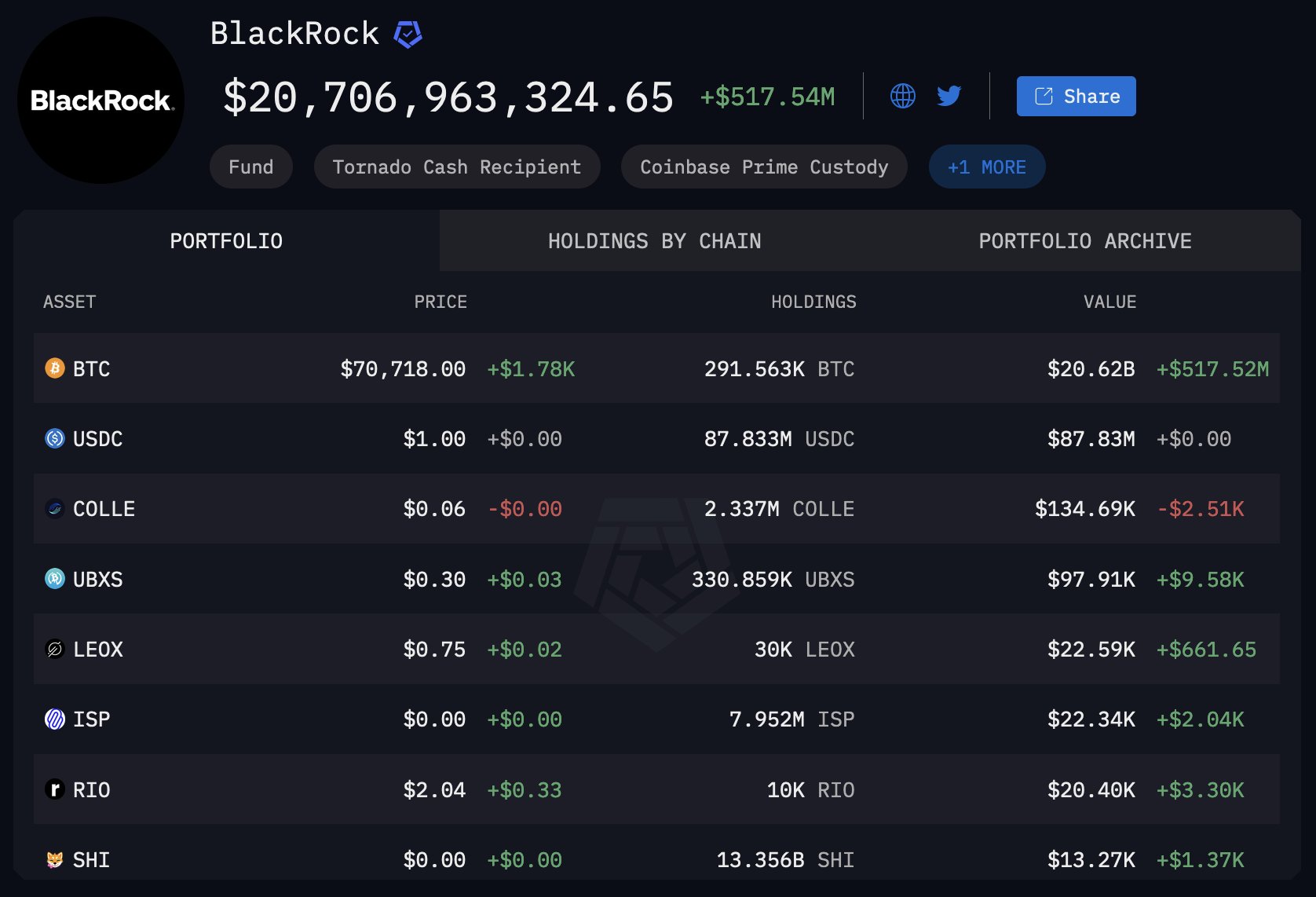Click the BlackRock entity name heading

coord(294,34)
